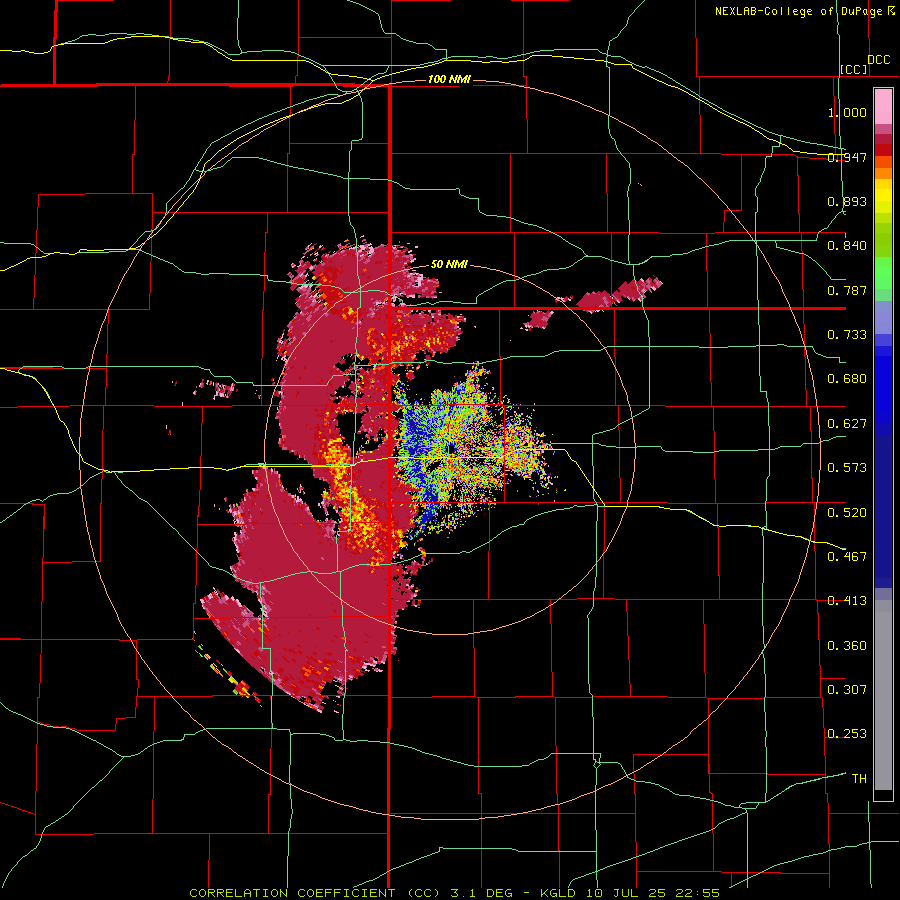Click the 0.360 scale value
900x900 pixels.
point(847,646)
